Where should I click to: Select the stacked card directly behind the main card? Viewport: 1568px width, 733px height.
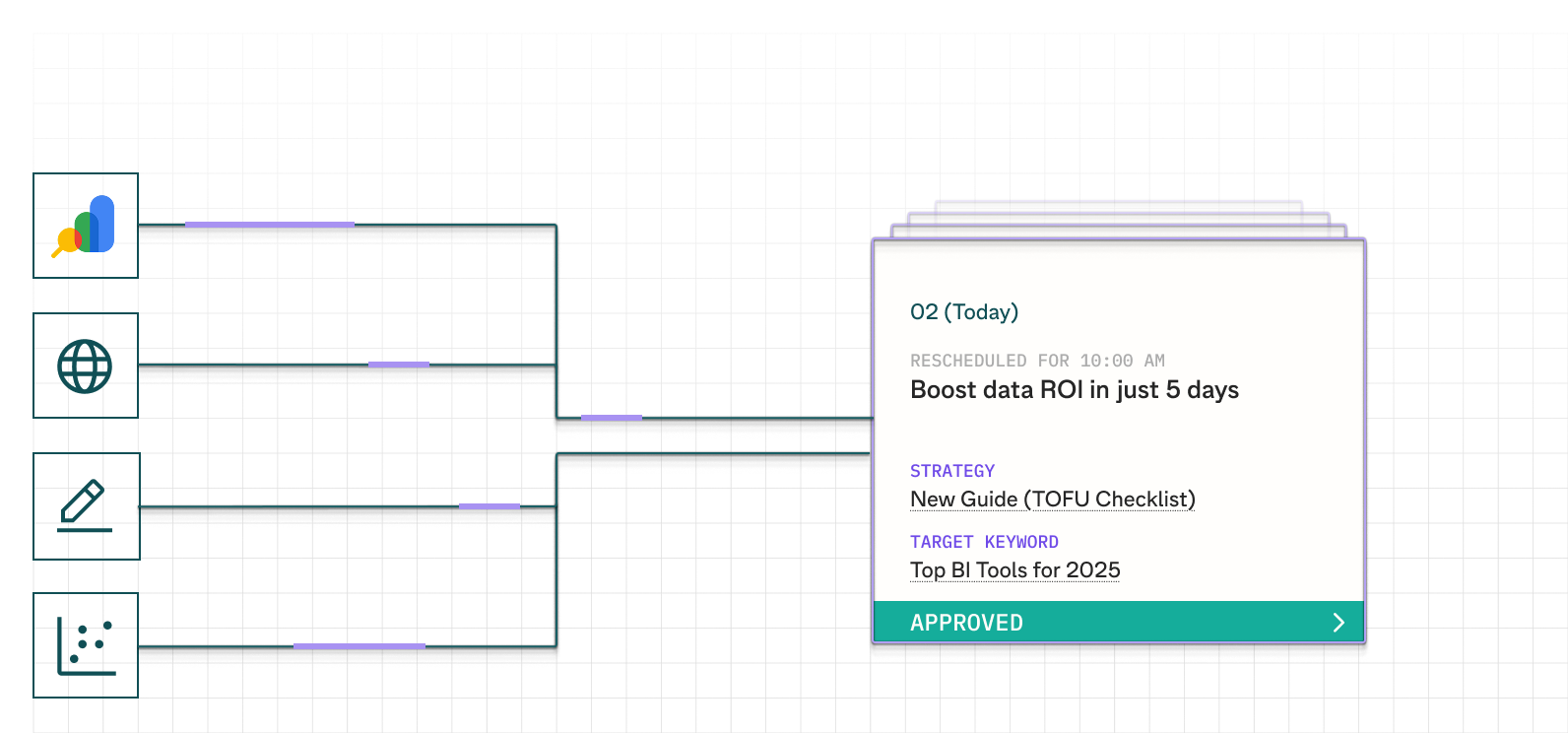tap(1118, 231)
